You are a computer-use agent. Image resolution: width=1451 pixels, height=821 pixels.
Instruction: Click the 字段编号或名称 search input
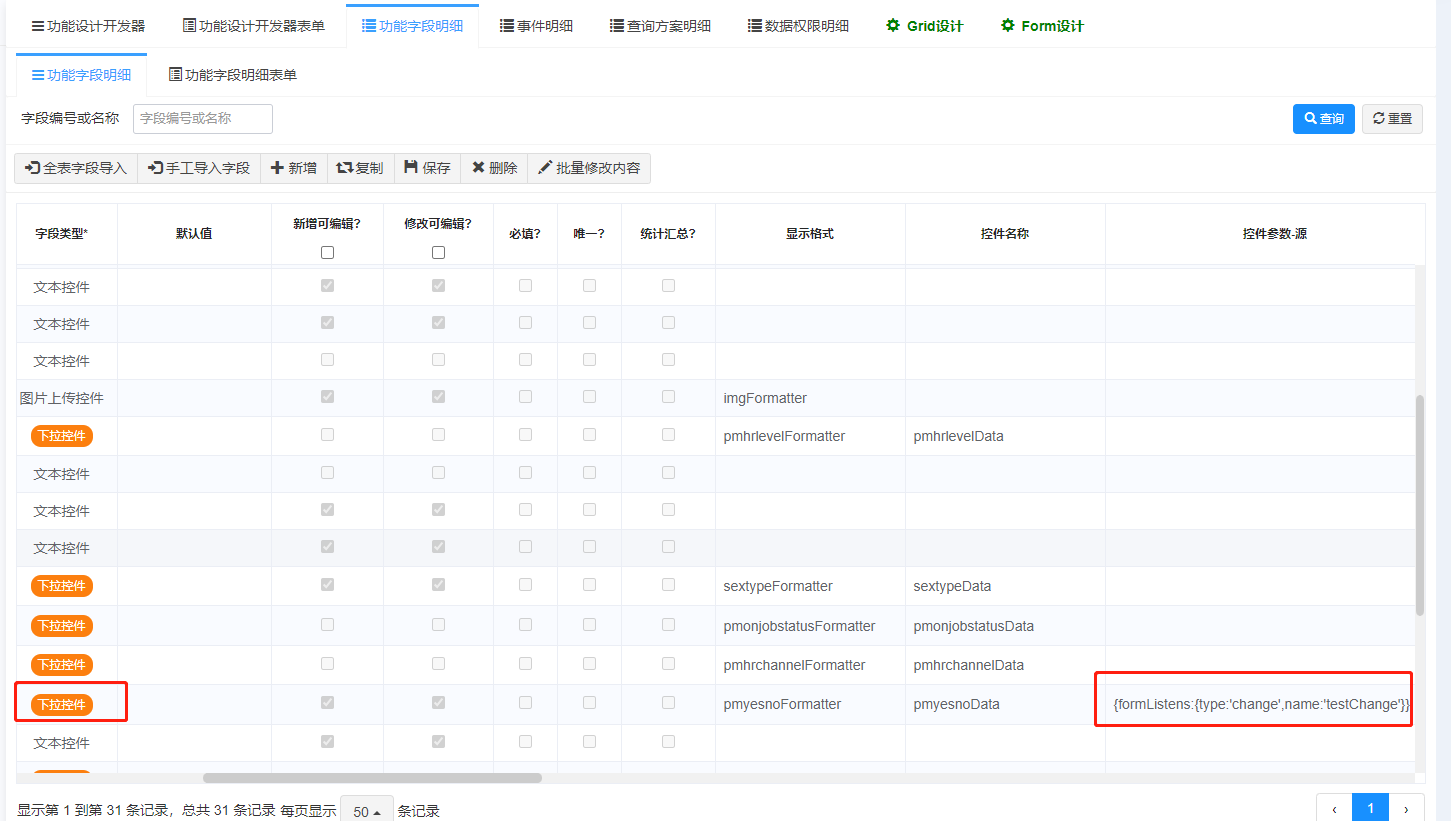point(203,118)
